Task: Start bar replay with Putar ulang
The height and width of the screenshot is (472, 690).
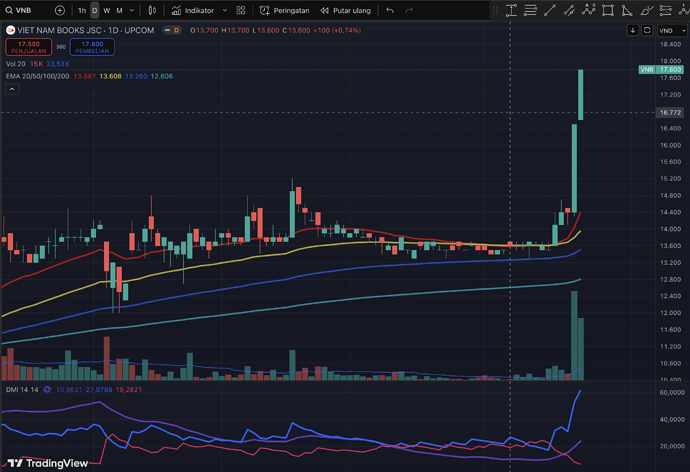Action: coord(345,10)
